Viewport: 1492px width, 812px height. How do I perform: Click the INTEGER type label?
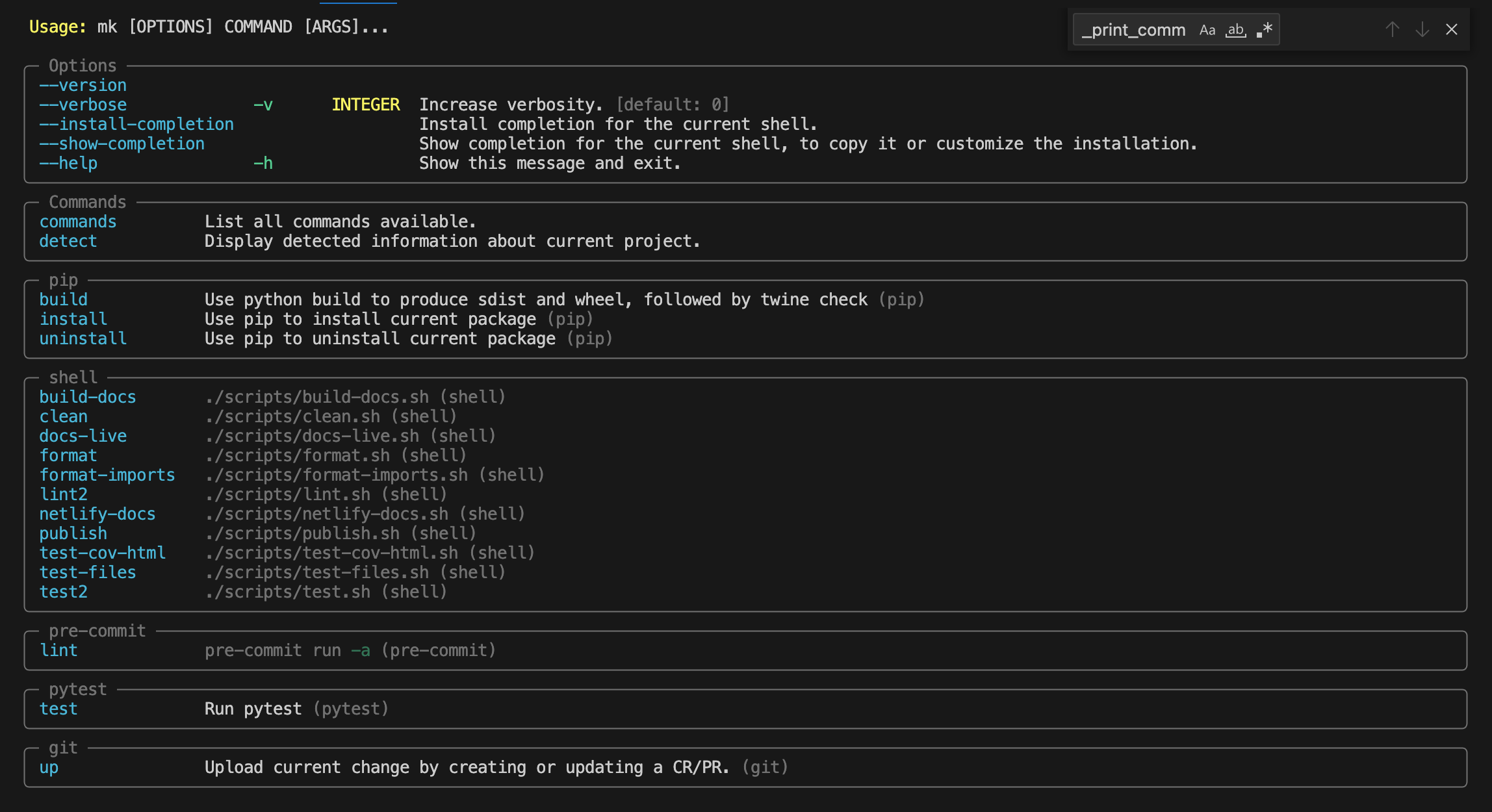click(x=366, y=105)
